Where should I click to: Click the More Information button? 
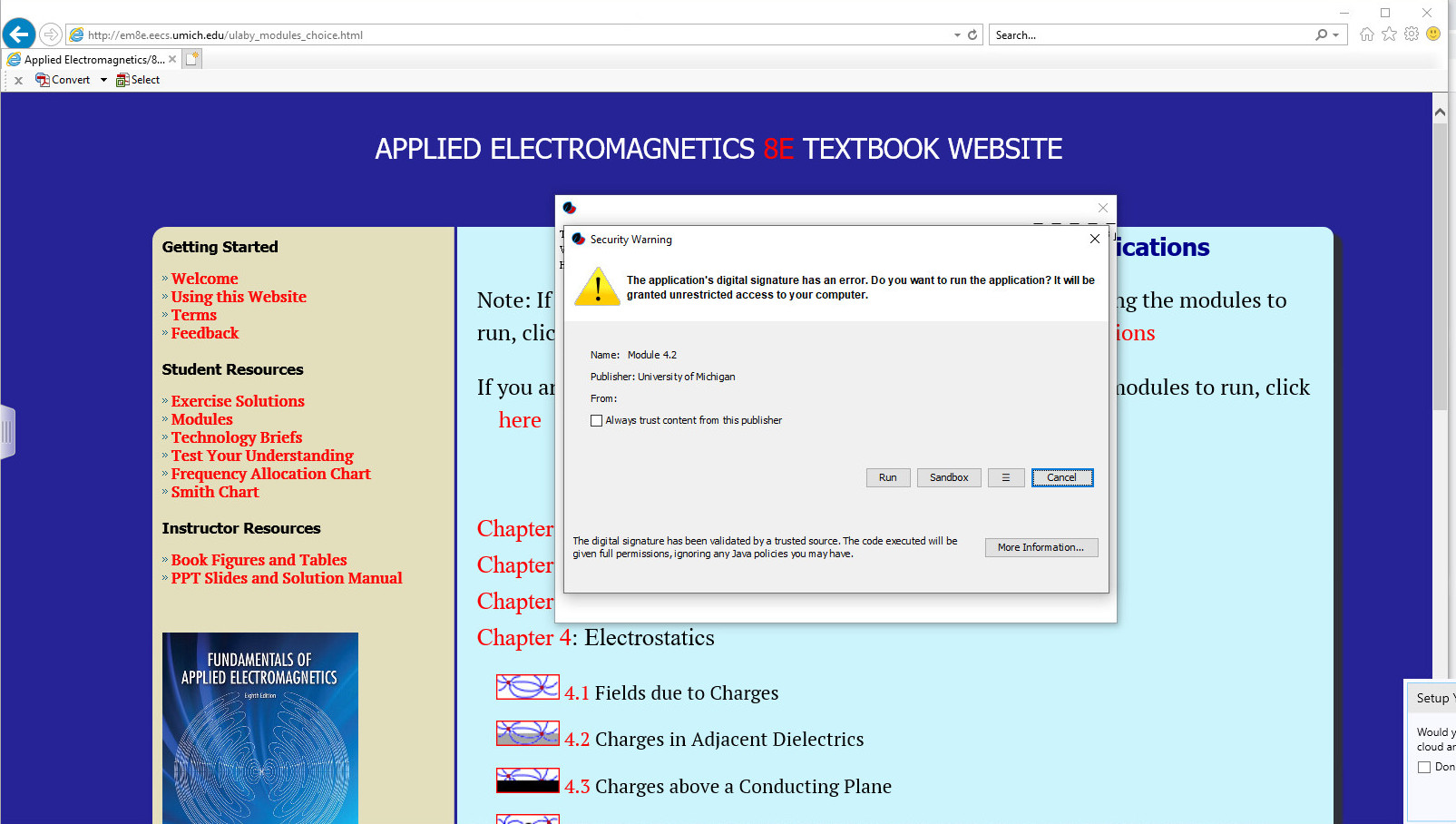(1041, 547)
